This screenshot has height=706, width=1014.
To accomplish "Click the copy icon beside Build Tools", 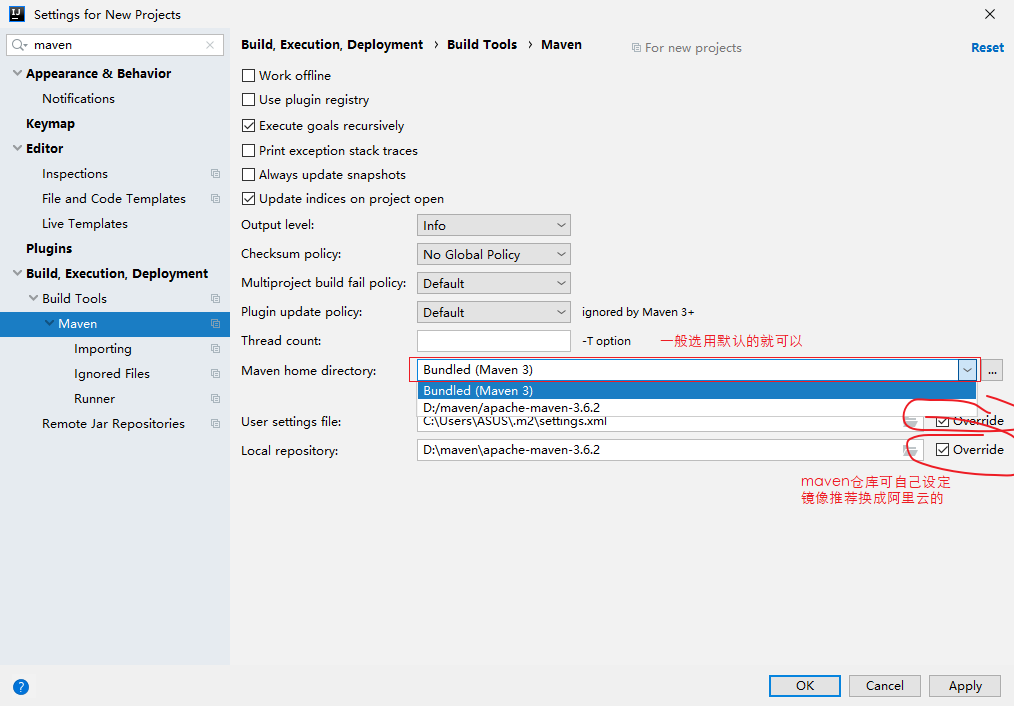I will coord(215,298).
